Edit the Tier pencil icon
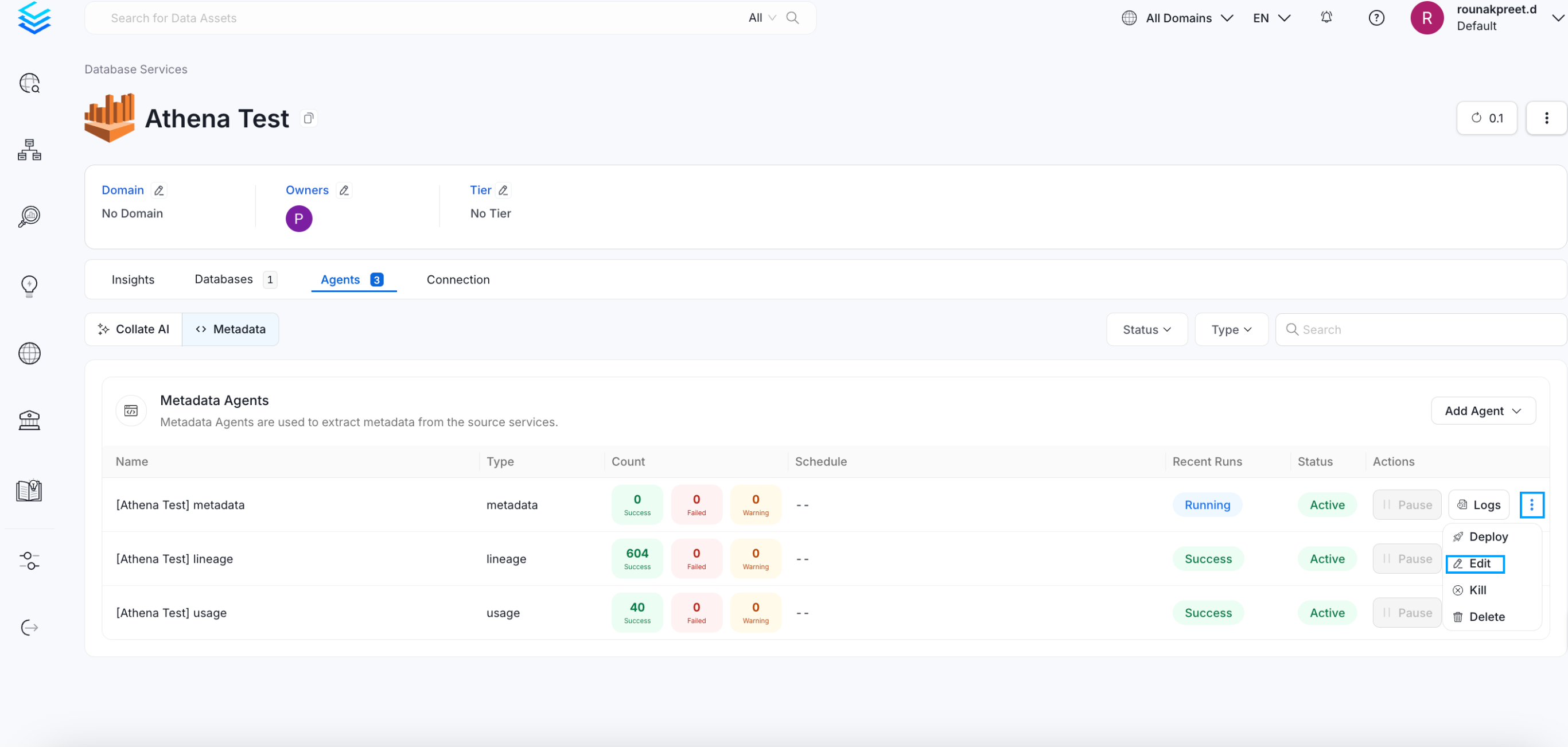 tap(503, 190)
